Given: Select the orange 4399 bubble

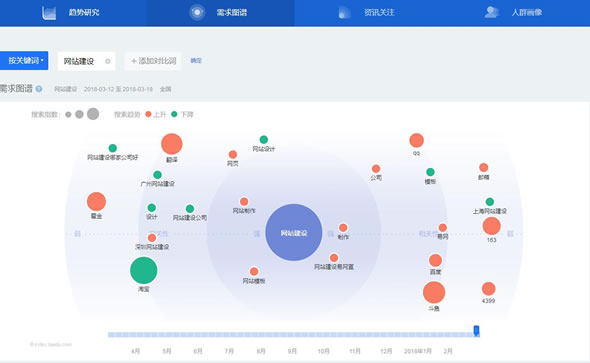Looking at the screenshot, I should coord(488,289).
